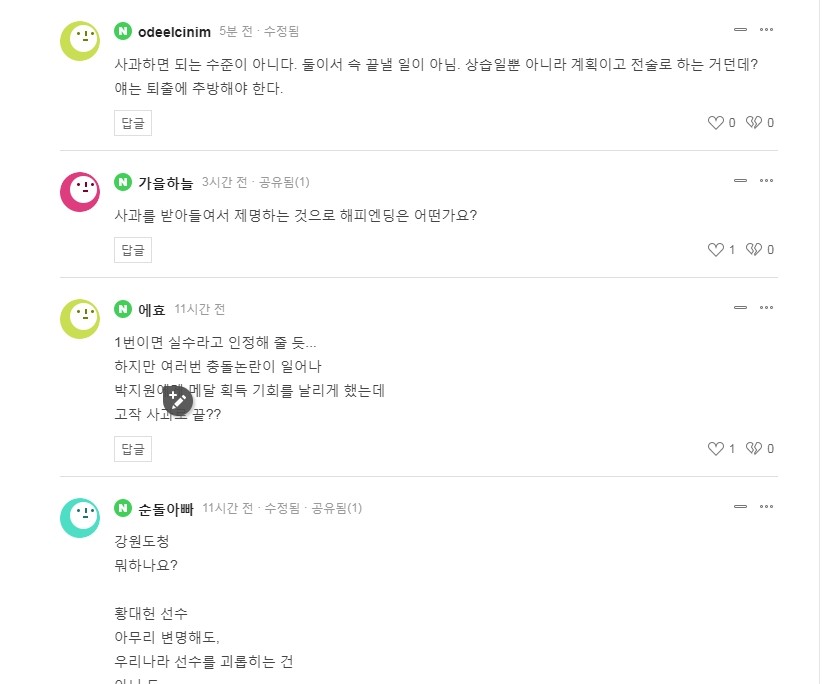Dislike the 가을하늘 comment with broken heart
Image resolution: width=827 pixels, height=684 pixels.
pos(754,250)
